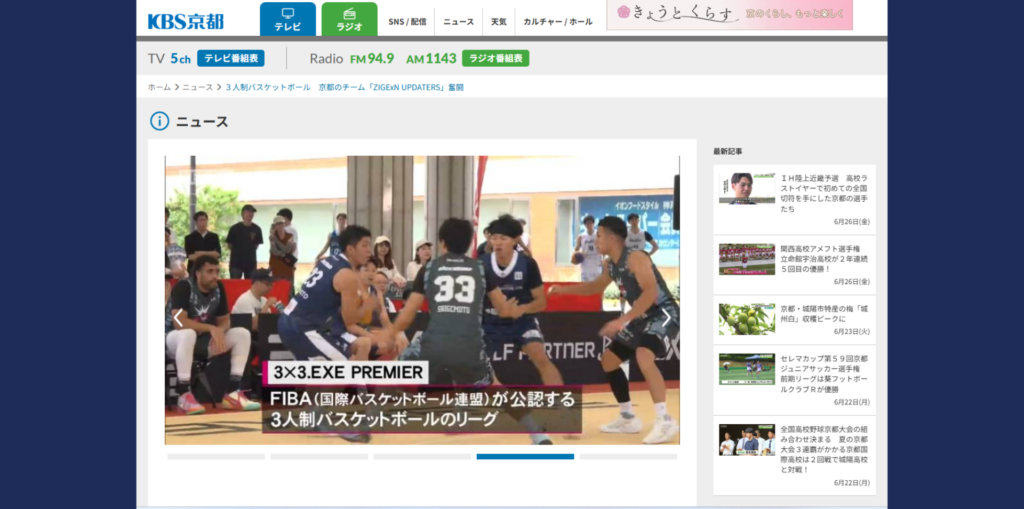1024x509 pixels.
Task: Select the third slideshow indicator bar
Action: tap(422, 457)
